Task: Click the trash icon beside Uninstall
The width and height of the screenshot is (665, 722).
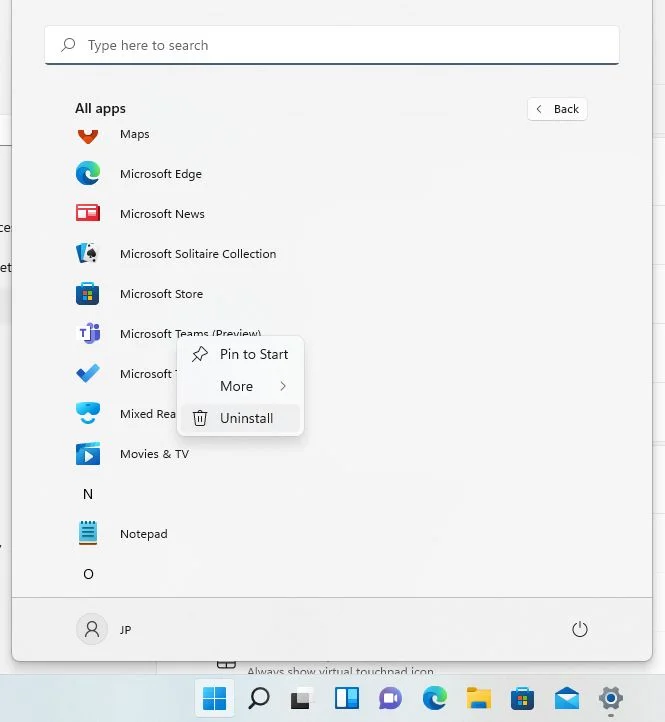Action: tap(200, 418)
